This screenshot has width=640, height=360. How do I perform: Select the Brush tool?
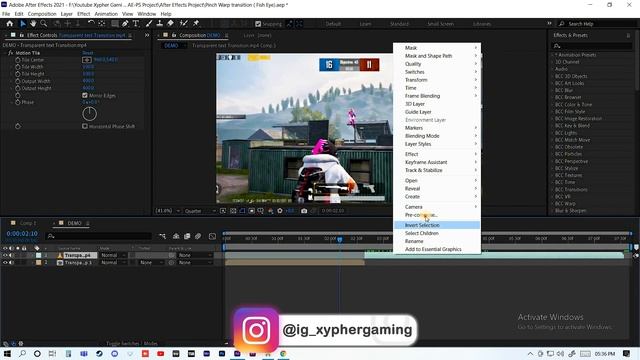(149, 24)
